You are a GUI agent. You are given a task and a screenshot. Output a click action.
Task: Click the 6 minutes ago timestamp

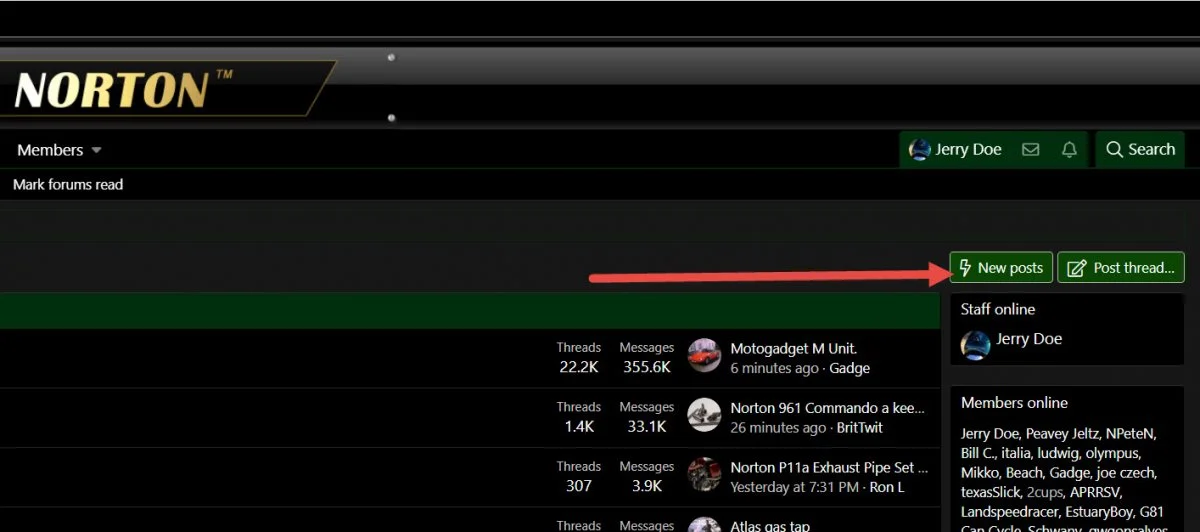coord(774,368)
